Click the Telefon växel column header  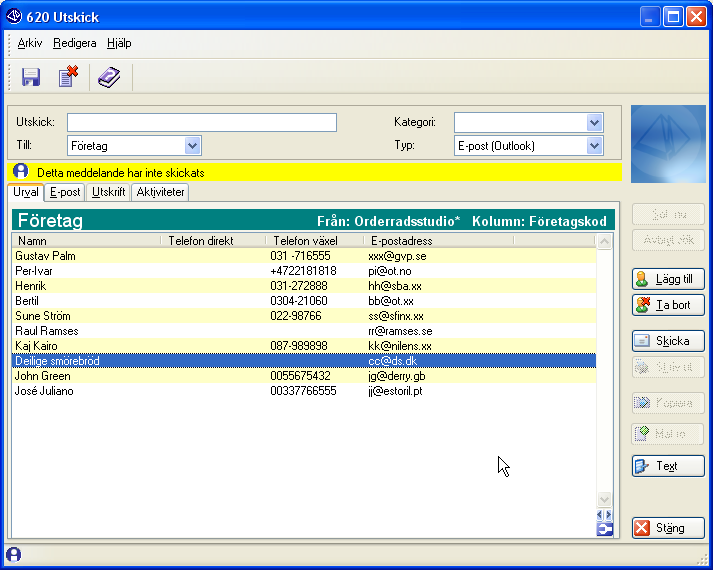pyautogui.click(x=315, y=240)
